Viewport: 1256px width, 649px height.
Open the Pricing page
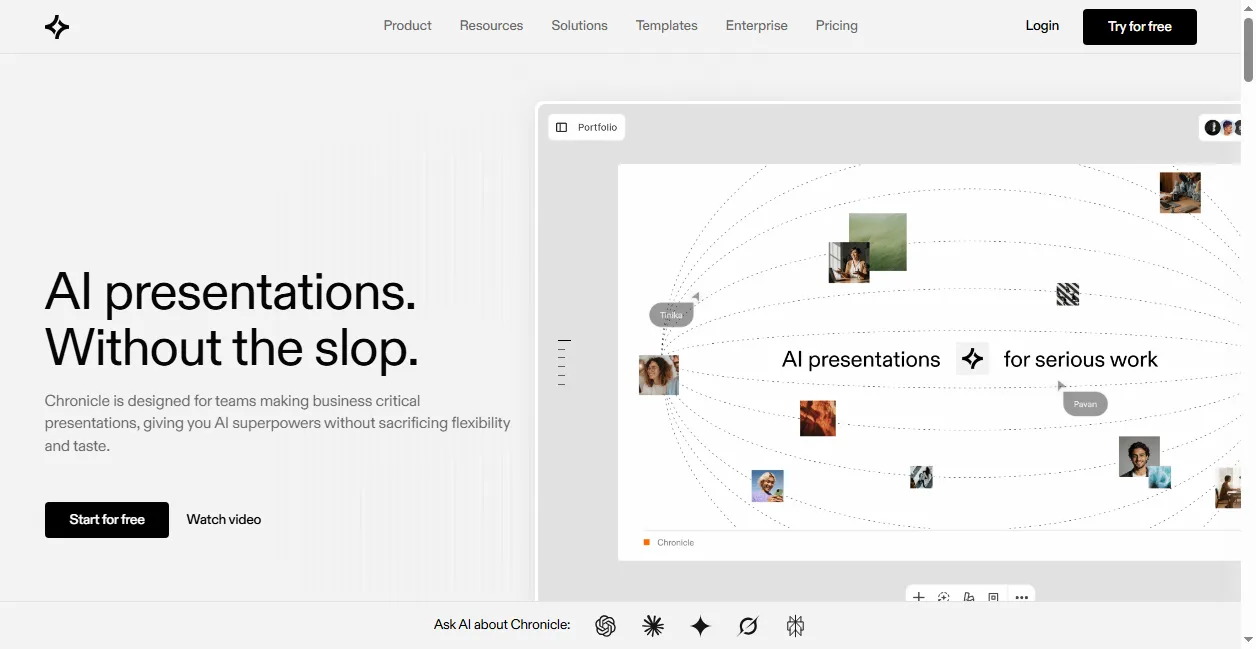[x=836, y=26]
